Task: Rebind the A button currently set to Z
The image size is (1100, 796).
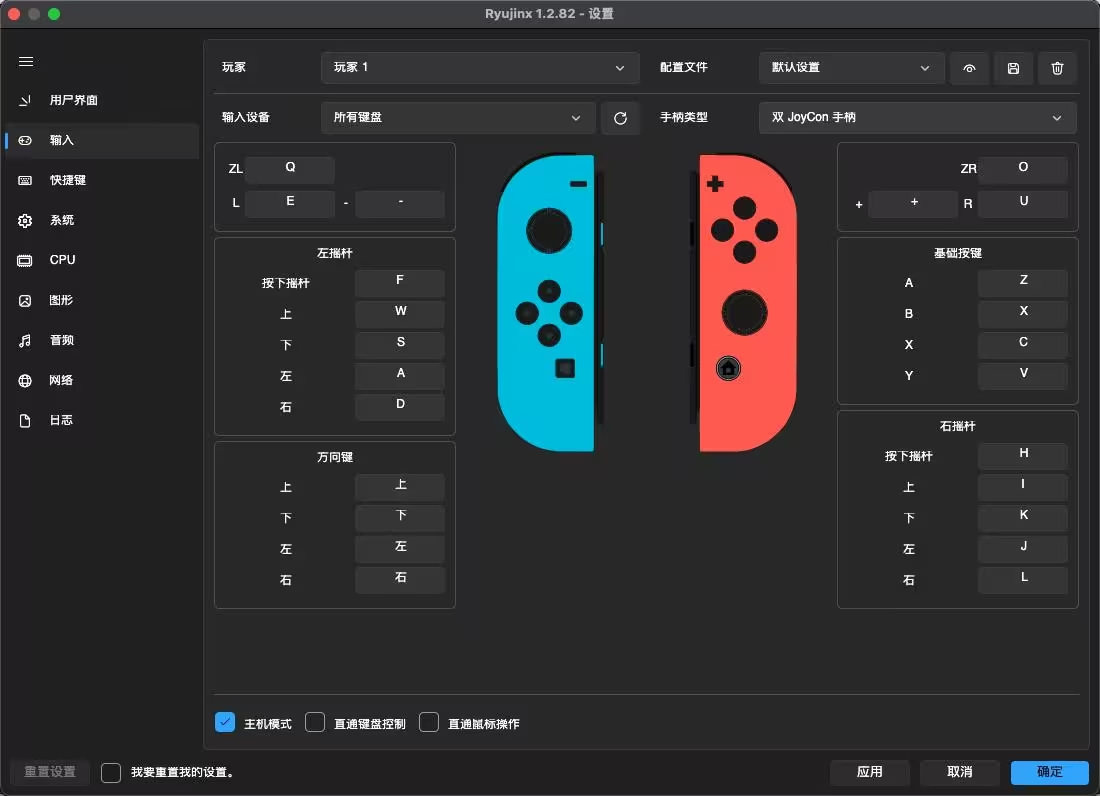Action: pos(1022,282)
